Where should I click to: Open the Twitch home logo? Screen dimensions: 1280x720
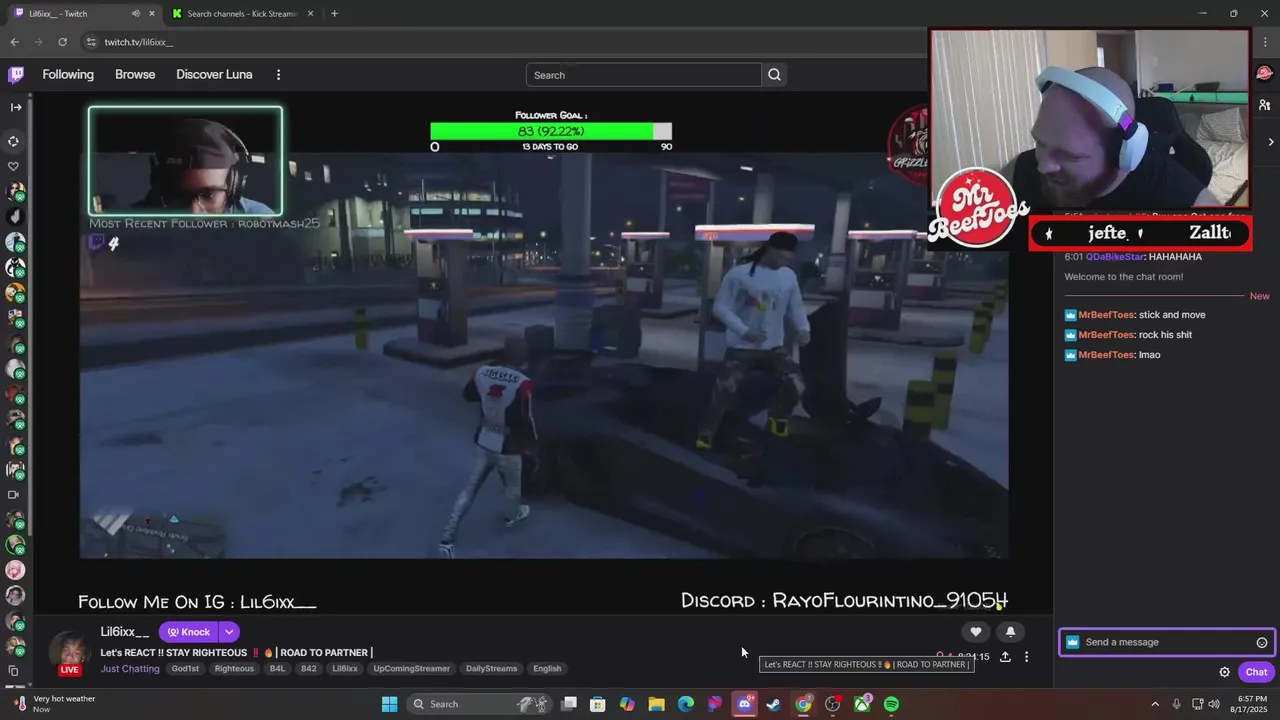coord(16,75)
